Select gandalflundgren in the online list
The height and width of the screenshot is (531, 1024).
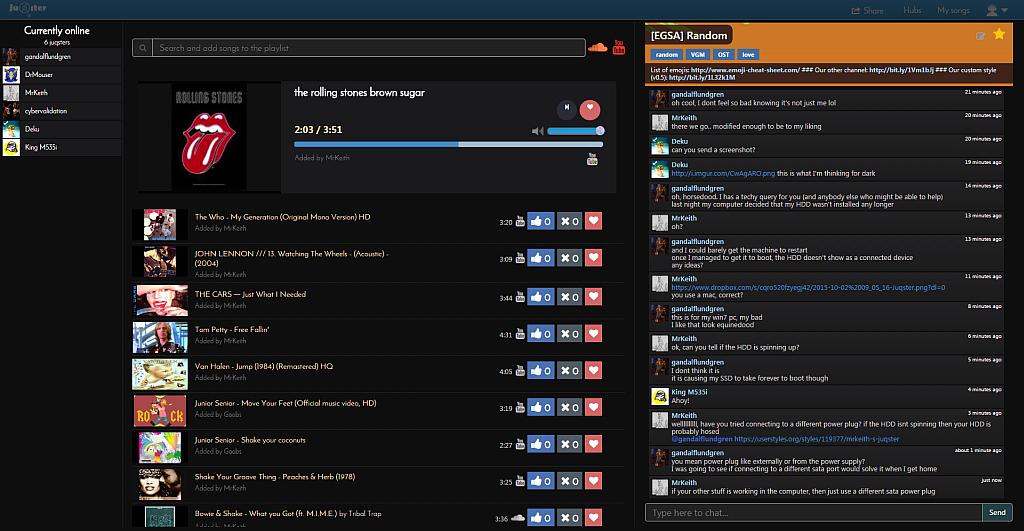pyautogui.click(x=61, y=57)
